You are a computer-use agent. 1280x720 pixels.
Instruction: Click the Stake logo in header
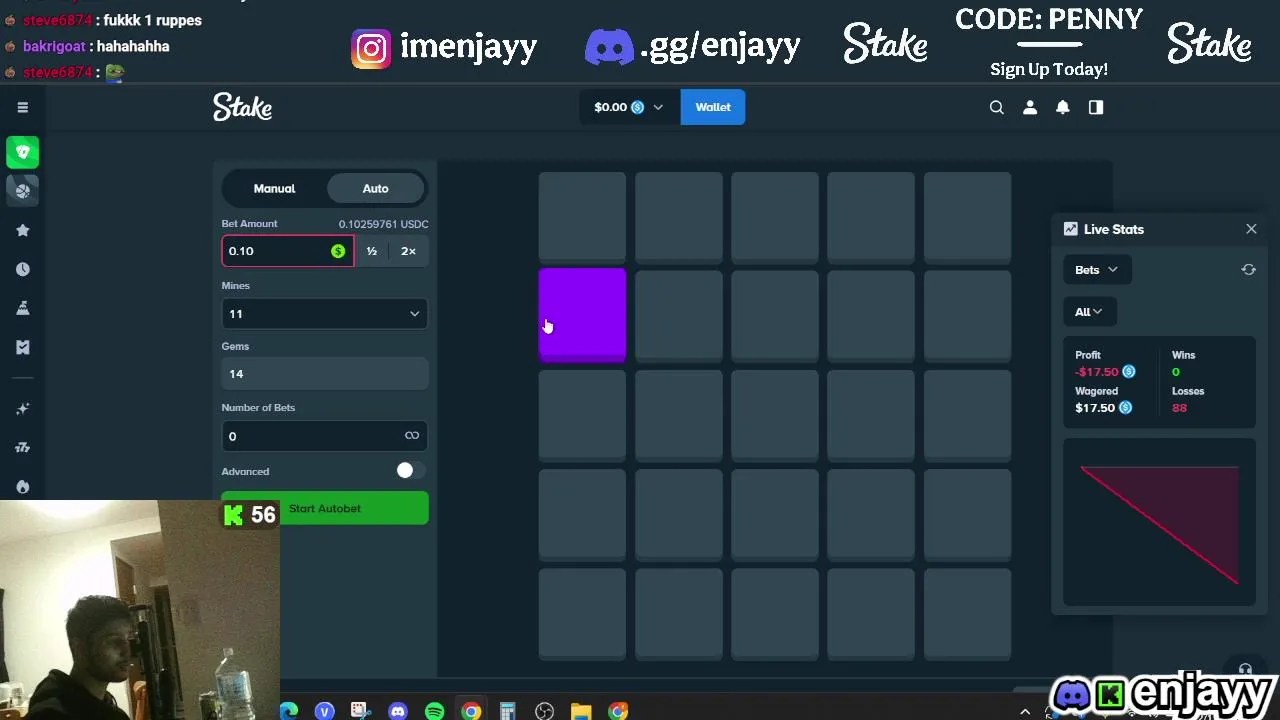242,107
